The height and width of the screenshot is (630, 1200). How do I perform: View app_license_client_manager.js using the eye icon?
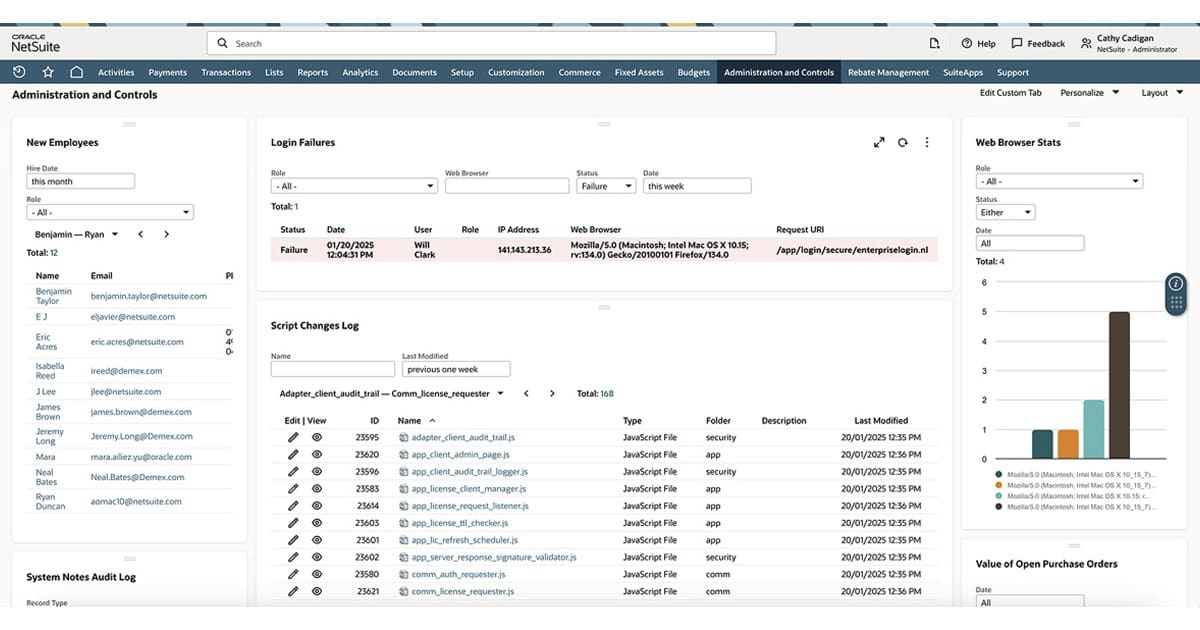click(x=317, y=488)
